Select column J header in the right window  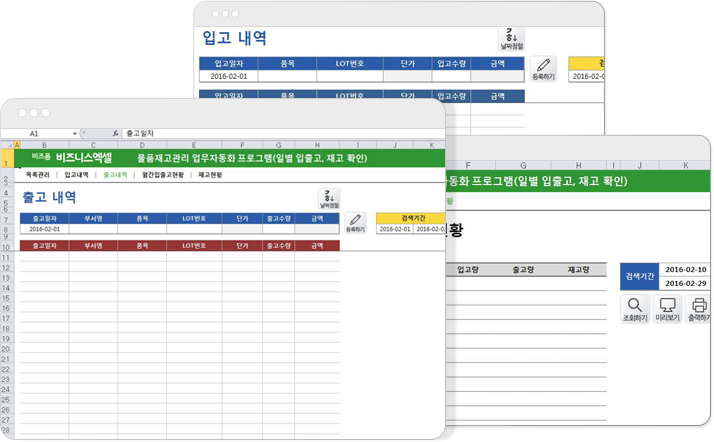(639, 166)
